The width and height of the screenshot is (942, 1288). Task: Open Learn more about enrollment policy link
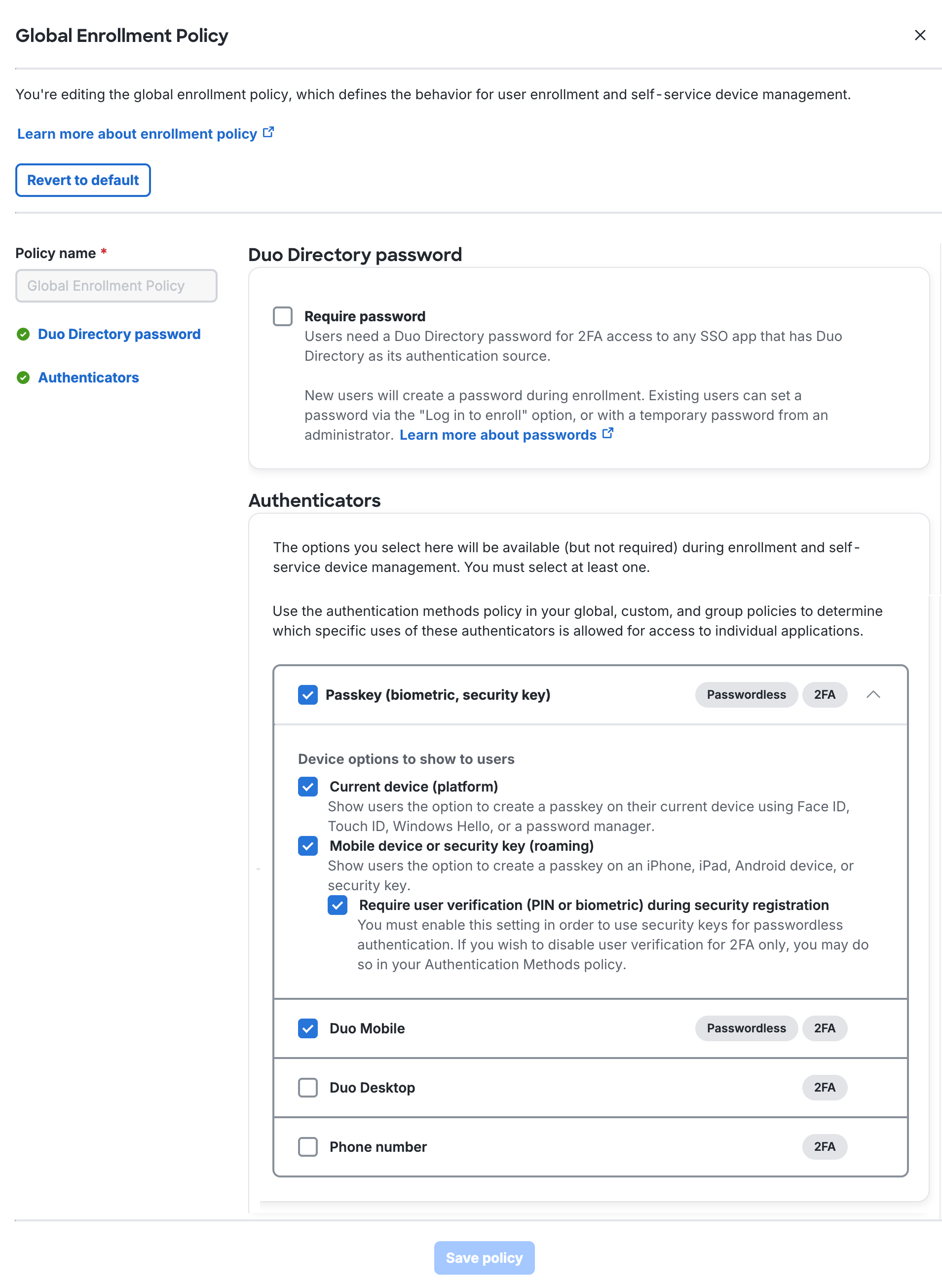(137, 134)
